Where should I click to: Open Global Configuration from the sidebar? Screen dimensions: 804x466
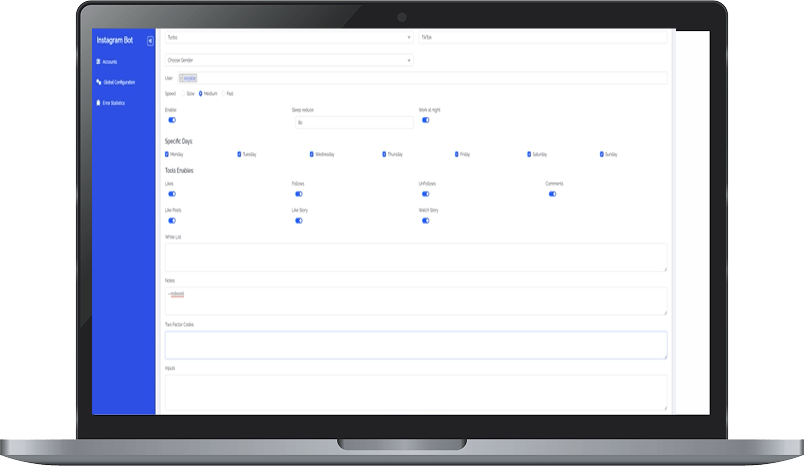[118, 82]
